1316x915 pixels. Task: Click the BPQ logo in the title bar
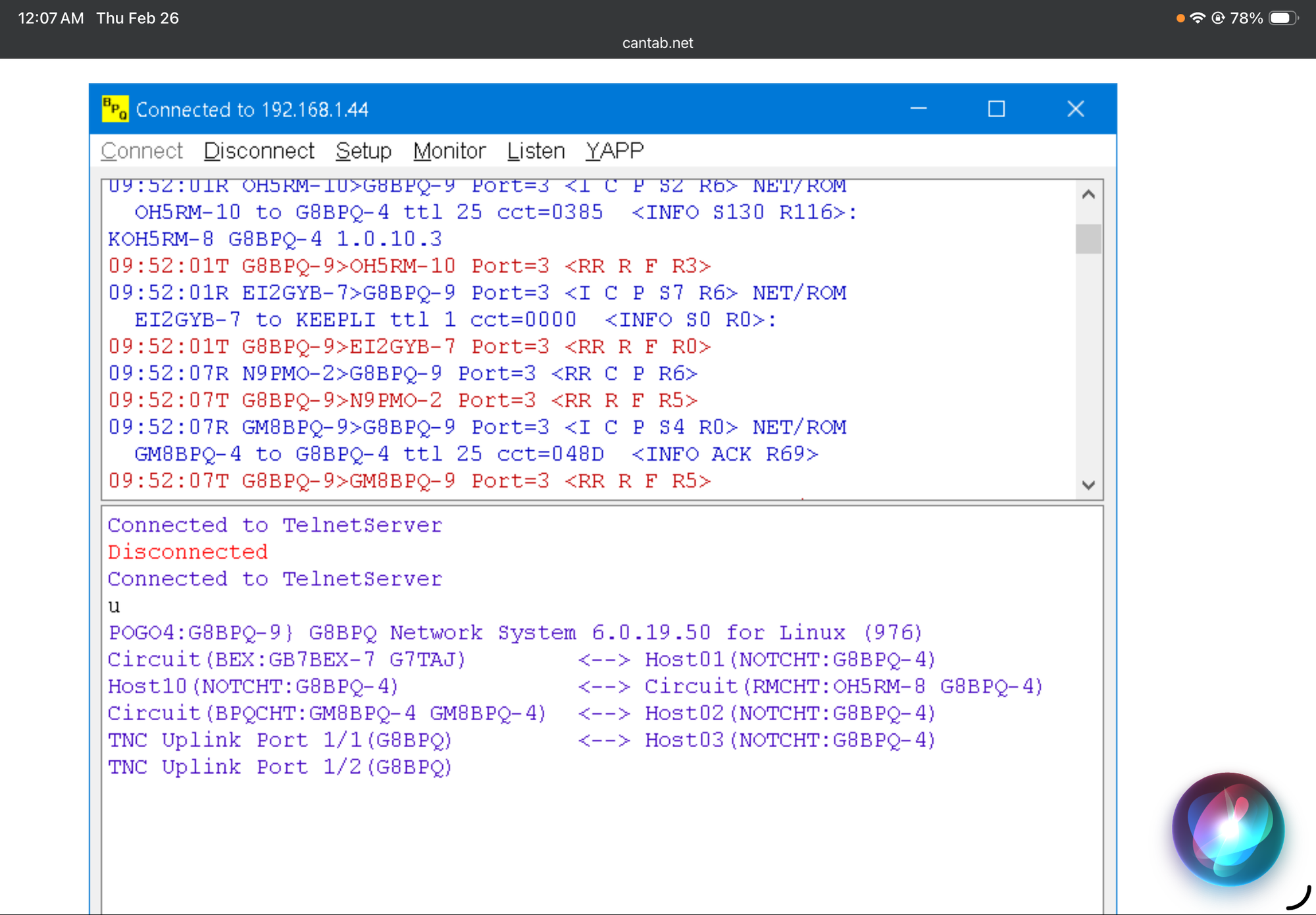click(x=114, y=109)
